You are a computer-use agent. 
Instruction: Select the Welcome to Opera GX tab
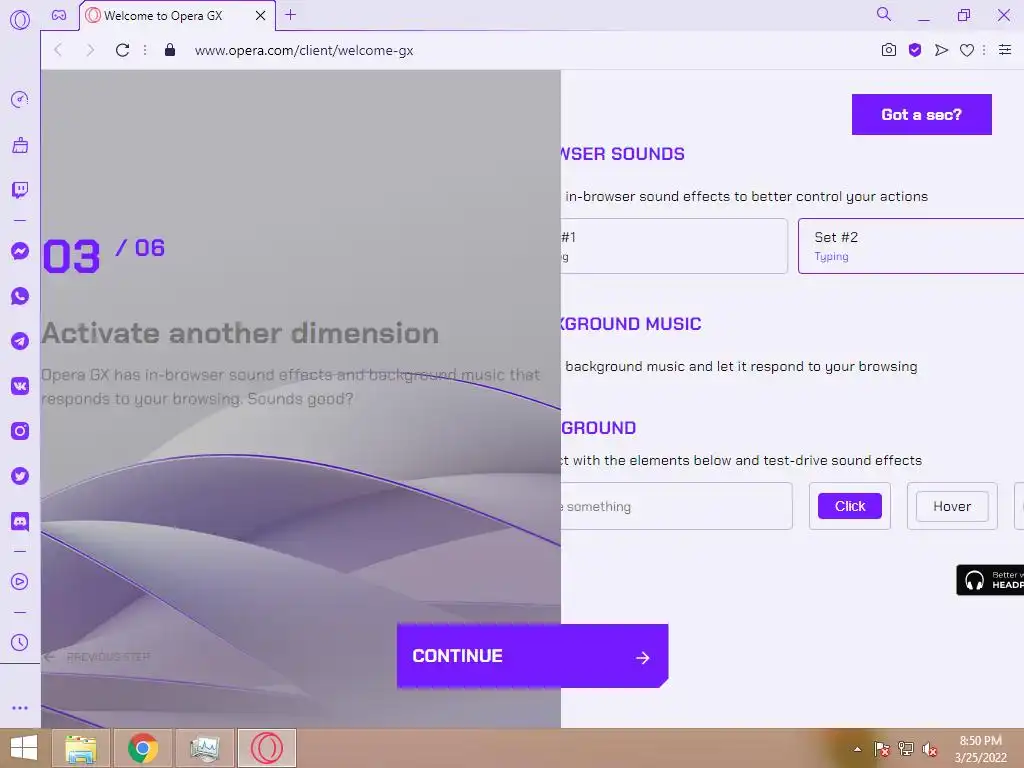click(177, 16)
